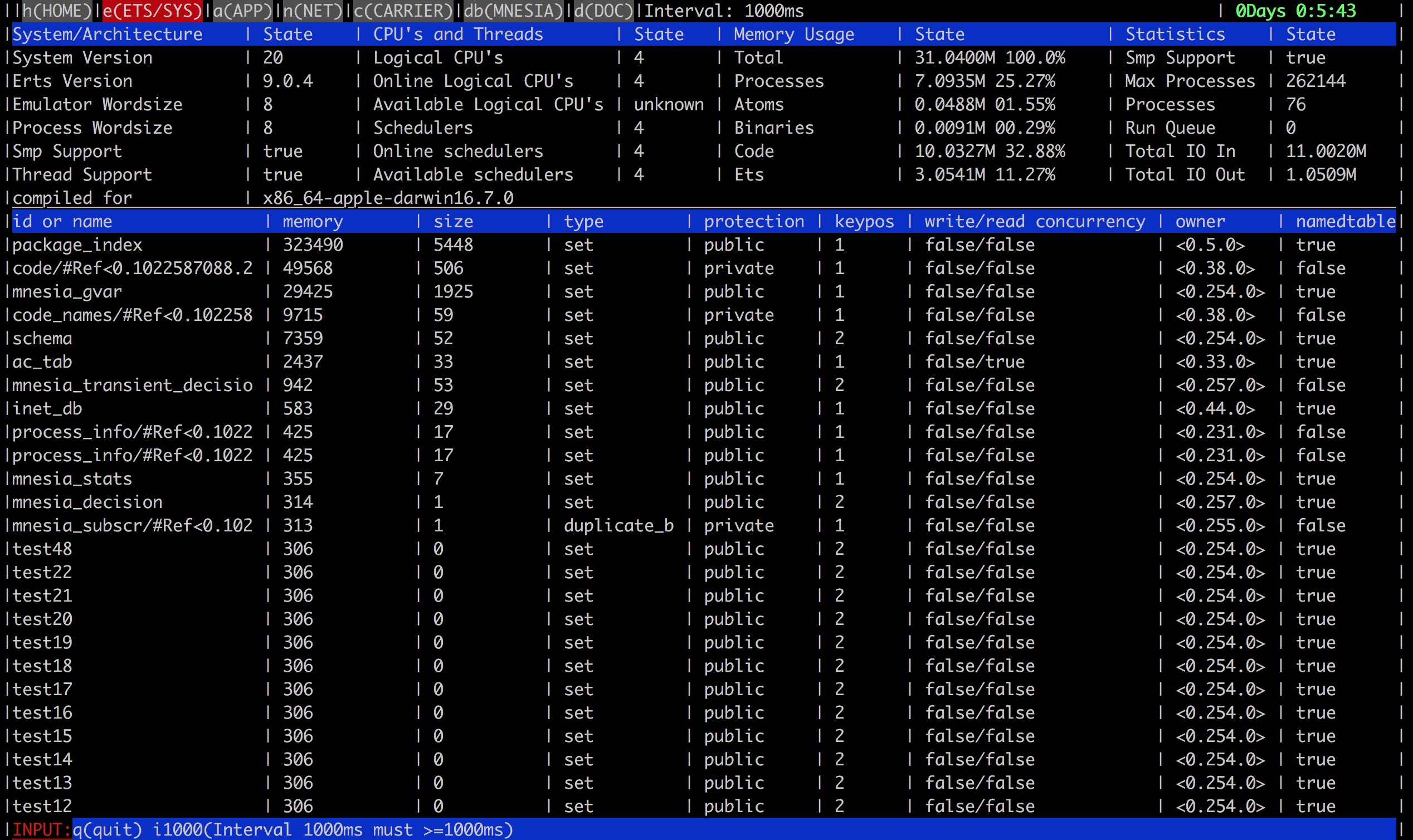Click the schema table row
Viewport: 1413px width, 840px height.
coord(42,339)
